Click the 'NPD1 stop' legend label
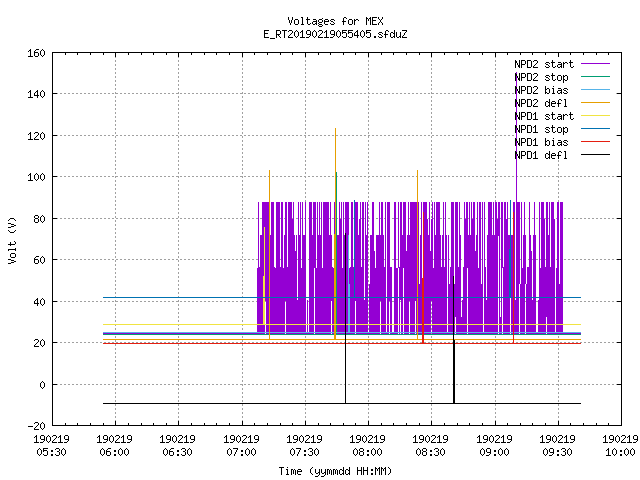Screen dimensions: 640x480 (x=541, y=129)
